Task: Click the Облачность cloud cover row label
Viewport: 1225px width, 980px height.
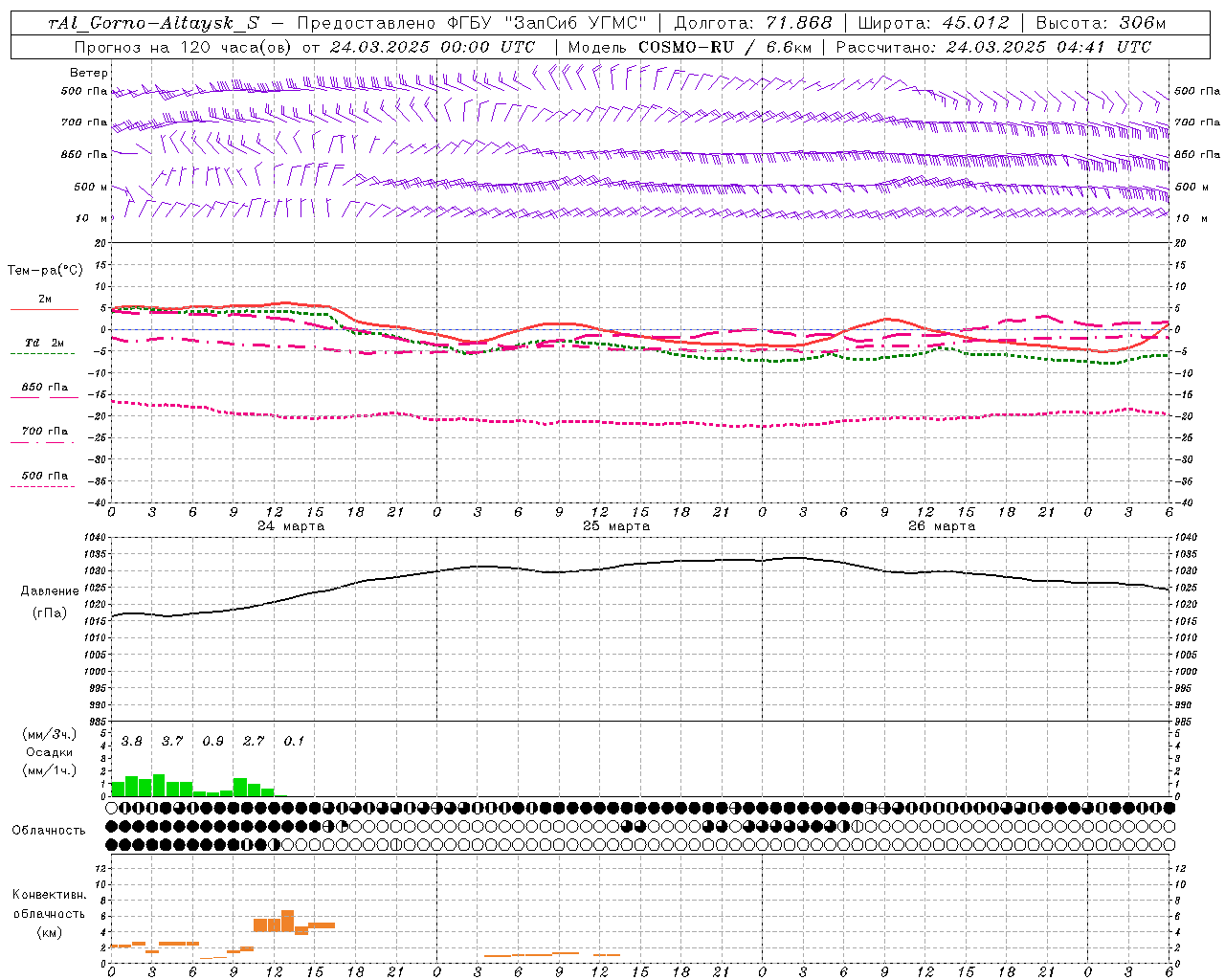Action: (49, 831)
